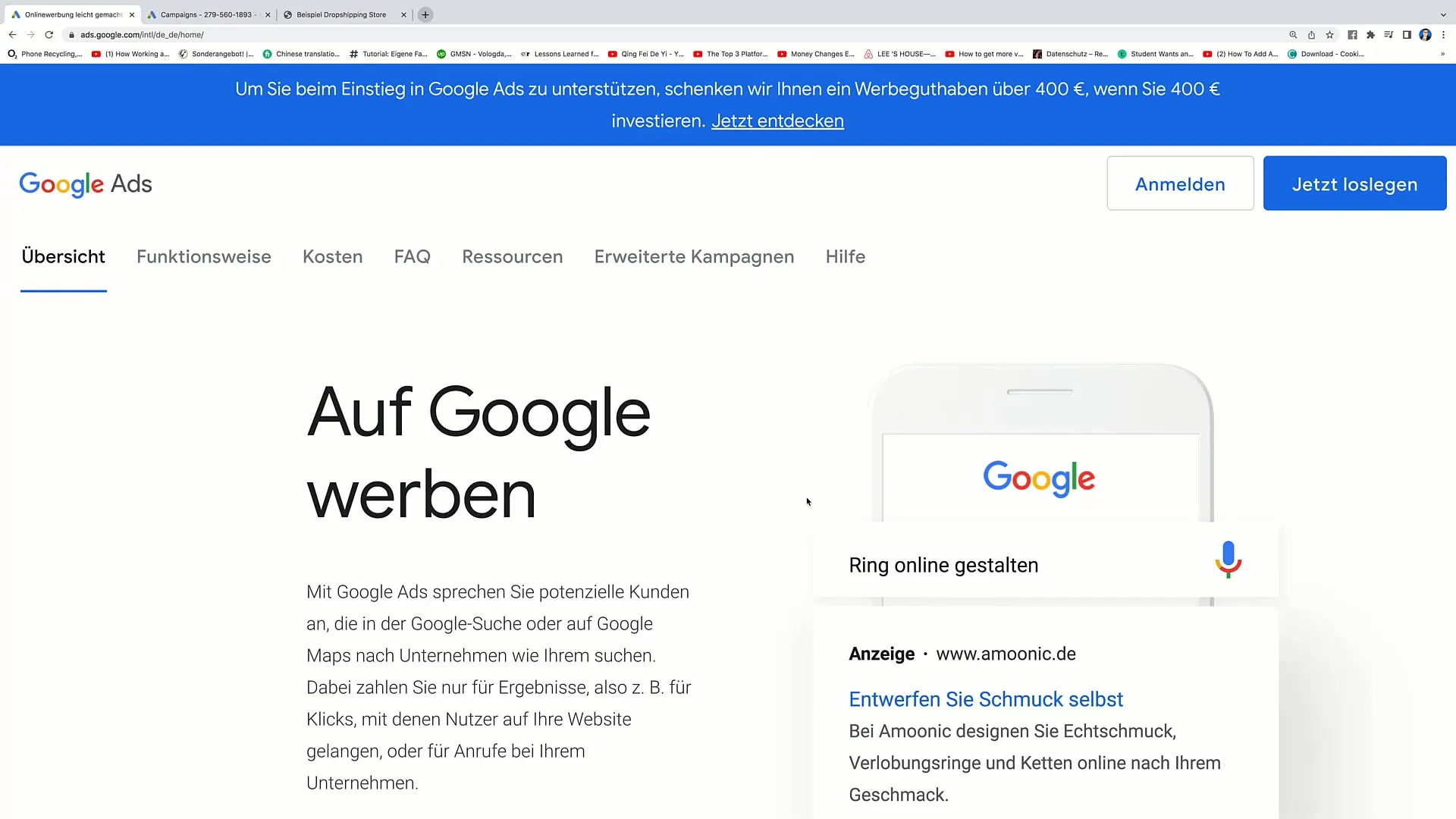Open the Lessons Learned bookmark
Screen dimensions: 1456x819
(x=560, y=54)
